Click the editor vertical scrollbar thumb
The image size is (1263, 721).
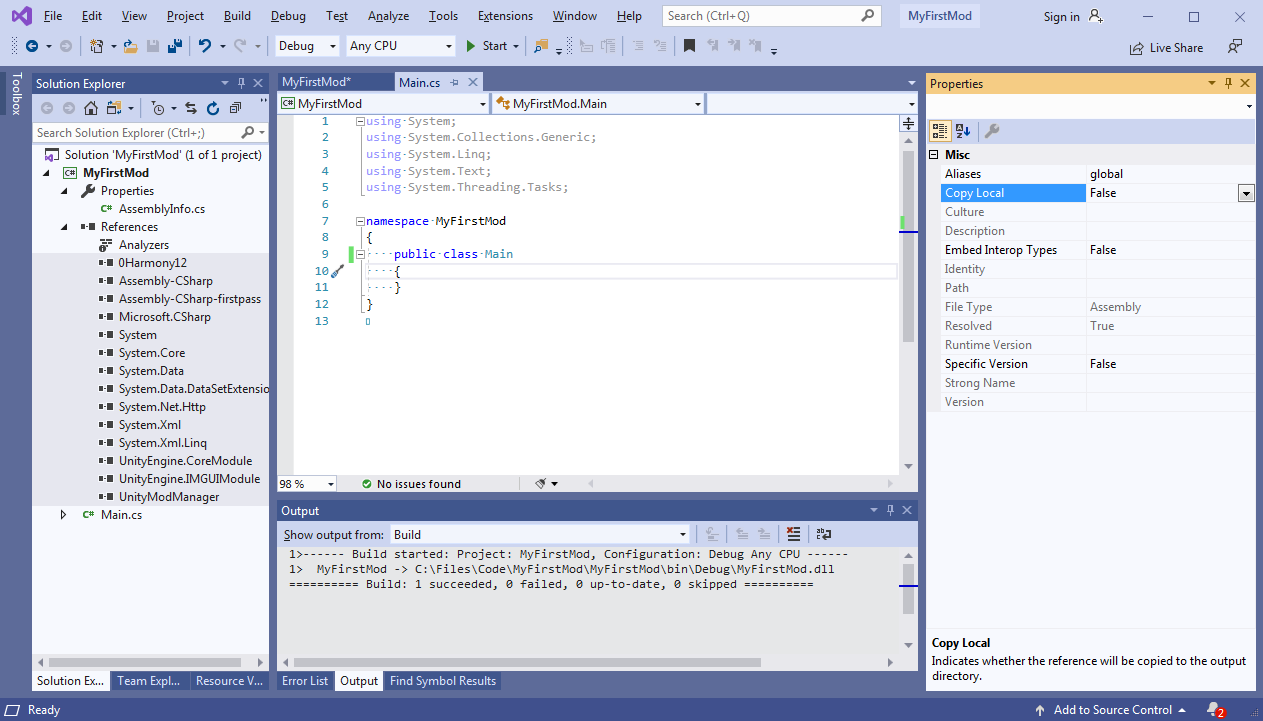908,245
